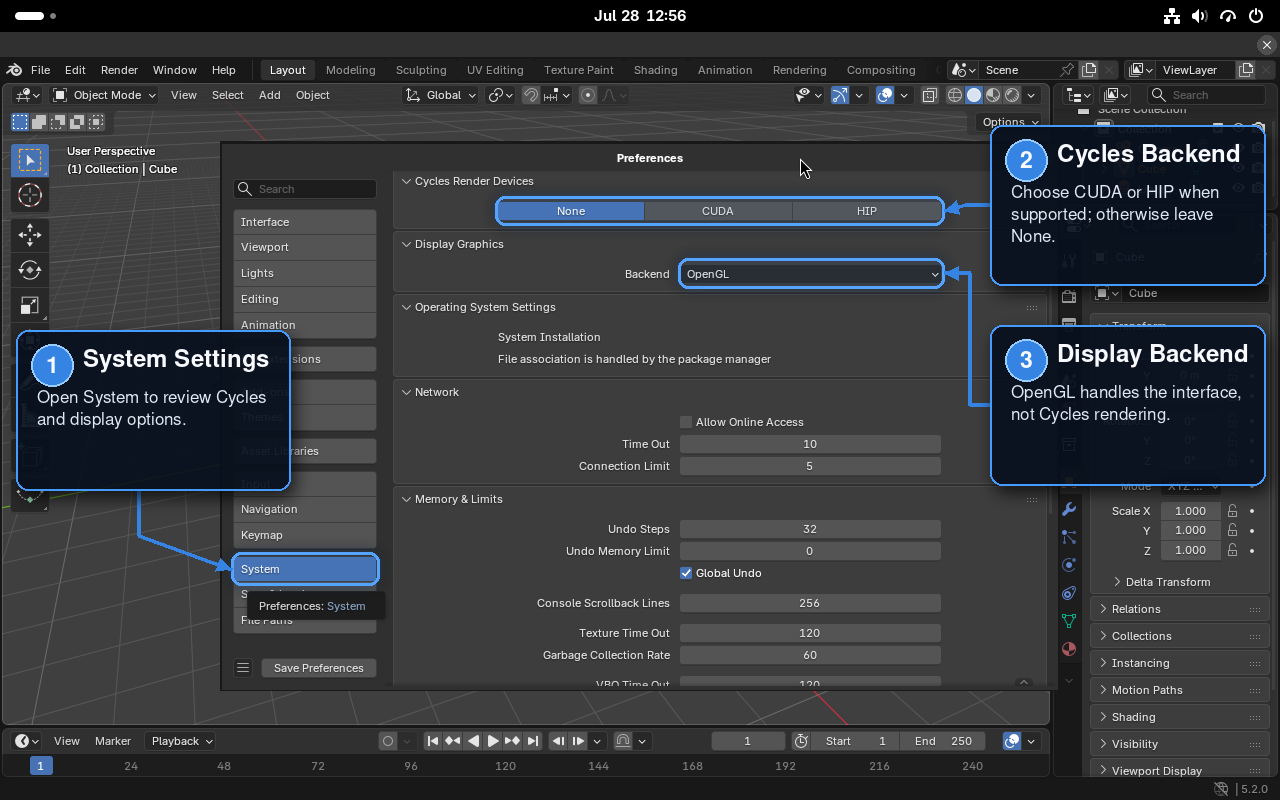Collapse the Memory & Limits panel
Screen dimensions: 1280x800
(458, 499)
